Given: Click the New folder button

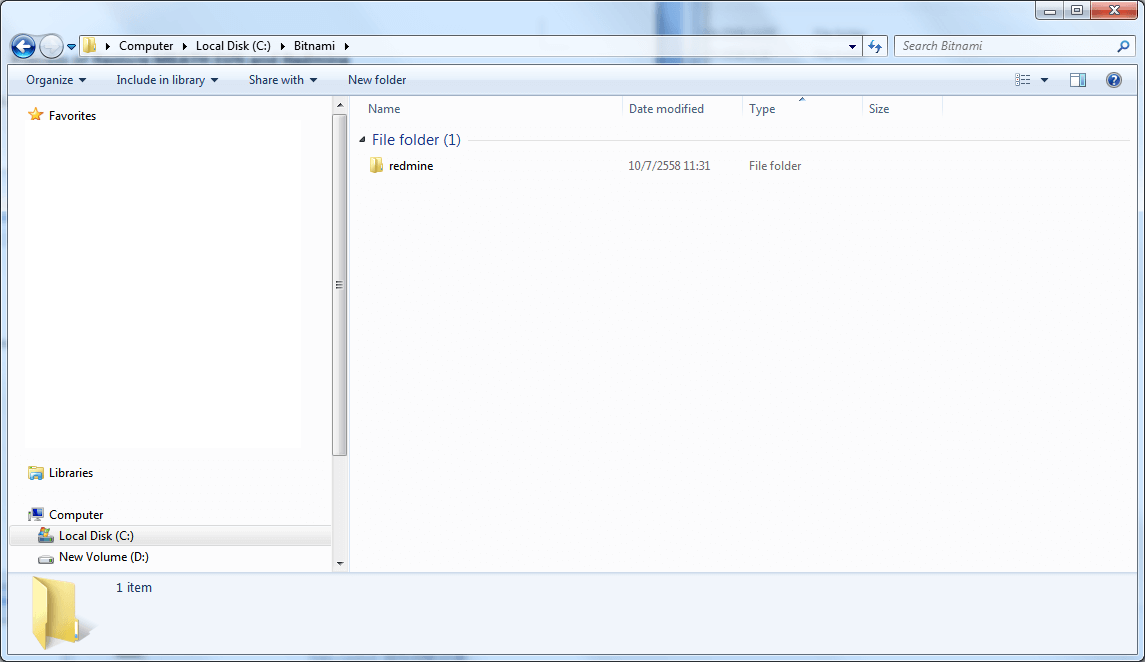Looking at the screenshot, I should (377, 79).
